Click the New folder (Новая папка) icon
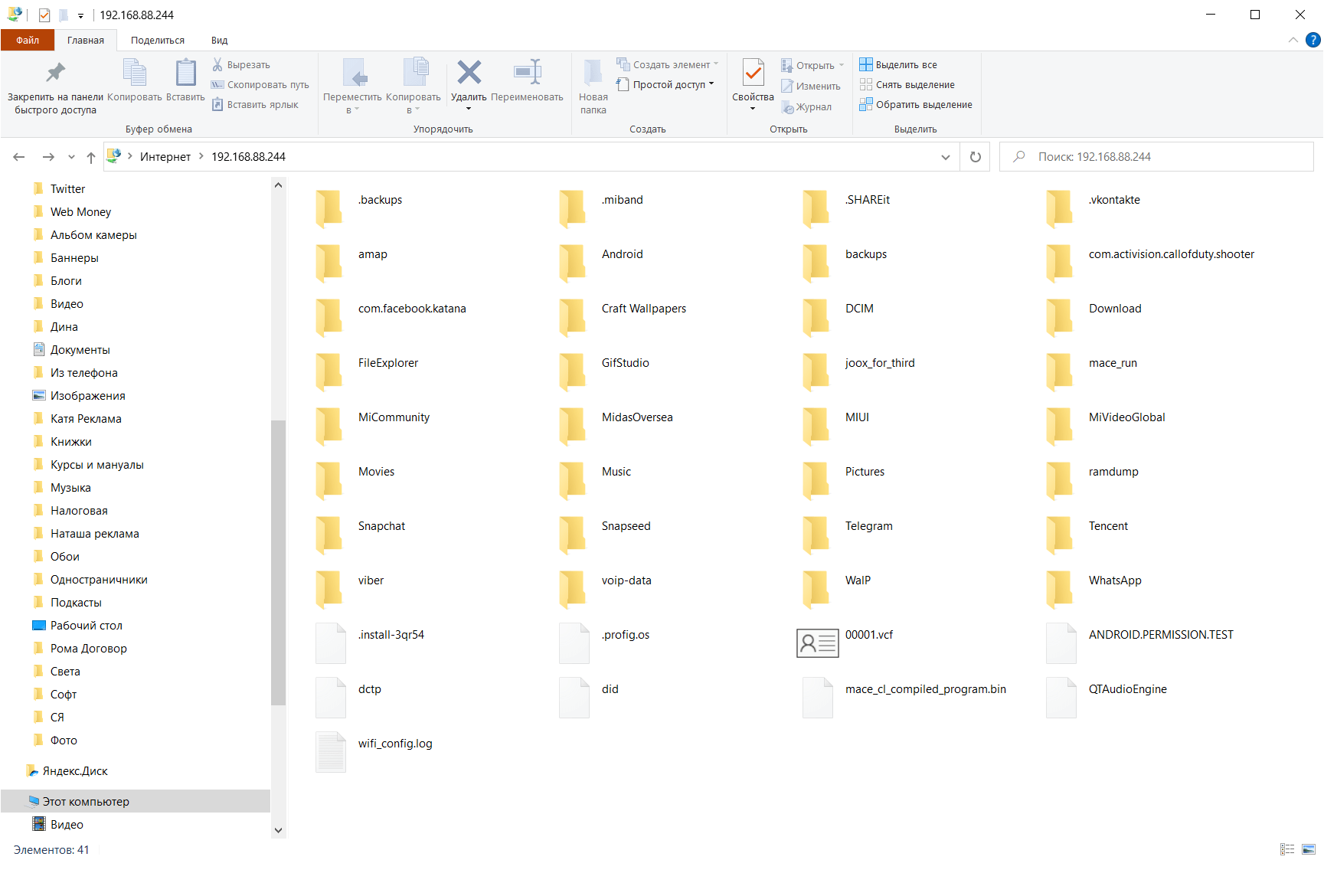 coord(593,74)
